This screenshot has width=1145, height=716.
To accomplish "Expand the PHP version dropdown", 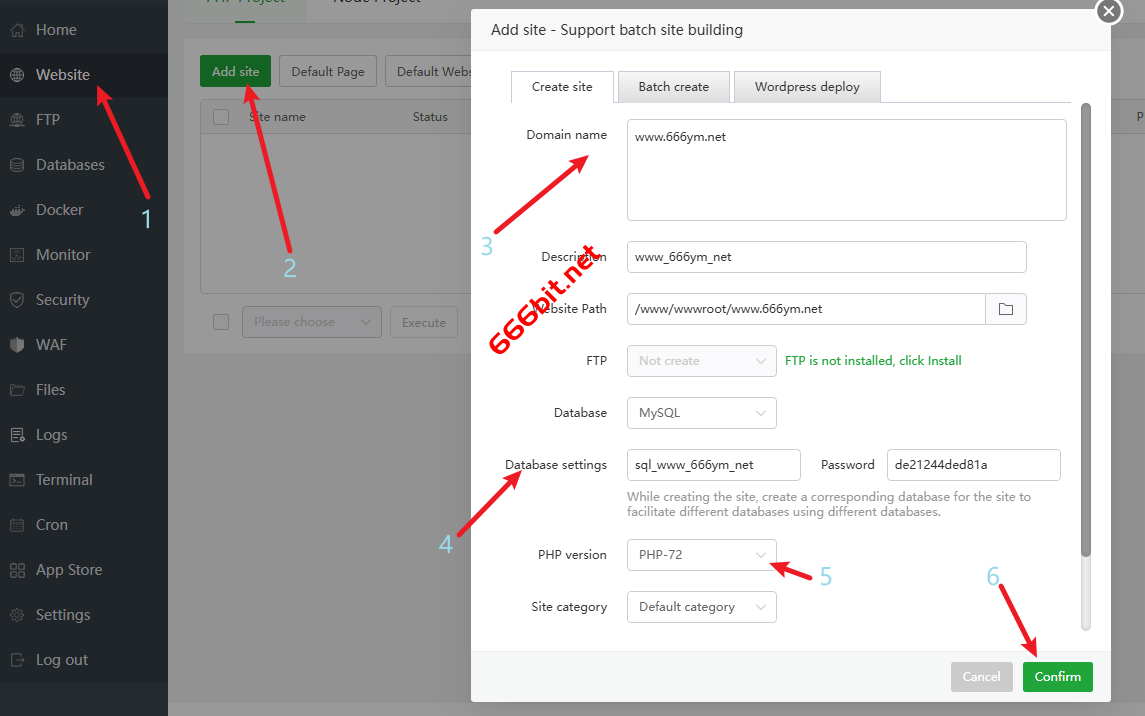I will coord(701,555).
